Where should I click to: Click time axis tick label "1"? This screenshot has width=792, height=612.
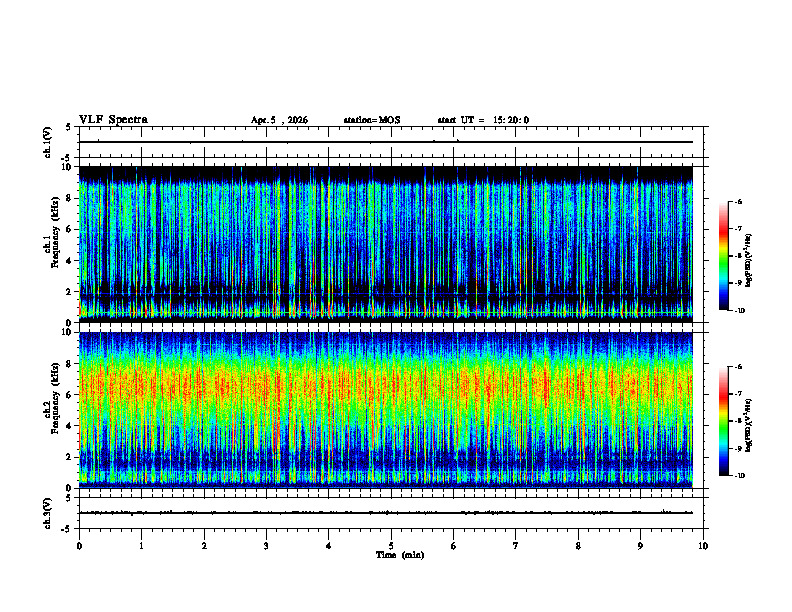click(141, 546)
